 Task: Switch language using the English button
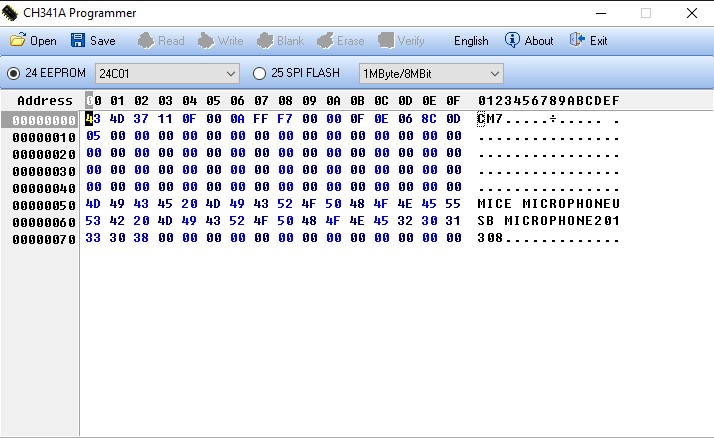pyautogui.click(x=471, y=41)
